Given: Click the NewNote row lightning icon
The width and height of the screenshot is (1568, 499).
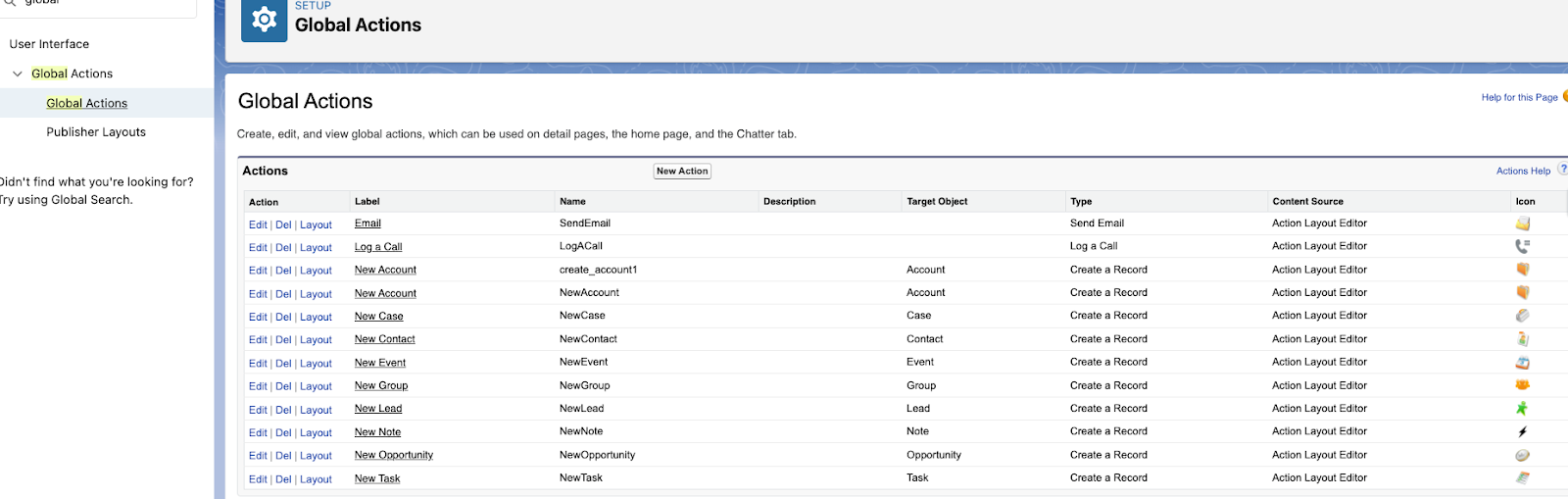Looking at the screenshot, I should pos(1522,431).
